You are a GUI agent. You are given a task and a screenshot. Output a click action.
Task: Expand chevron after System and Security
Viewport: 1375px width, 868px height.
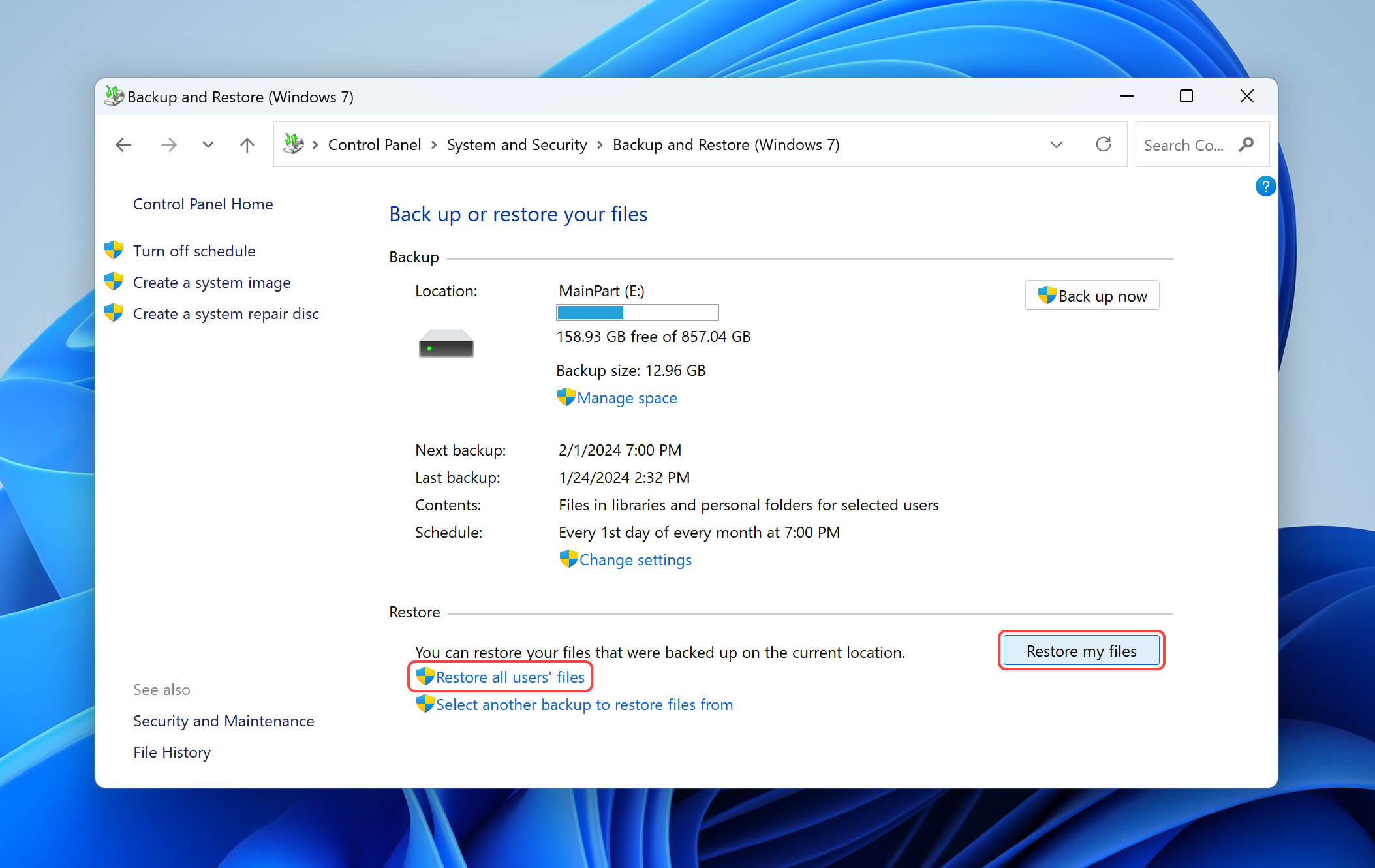point(600,145)
